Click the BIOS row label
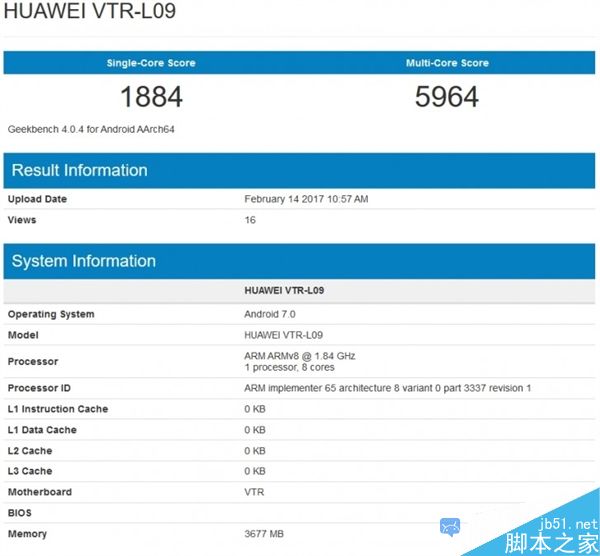 (20, 513)
